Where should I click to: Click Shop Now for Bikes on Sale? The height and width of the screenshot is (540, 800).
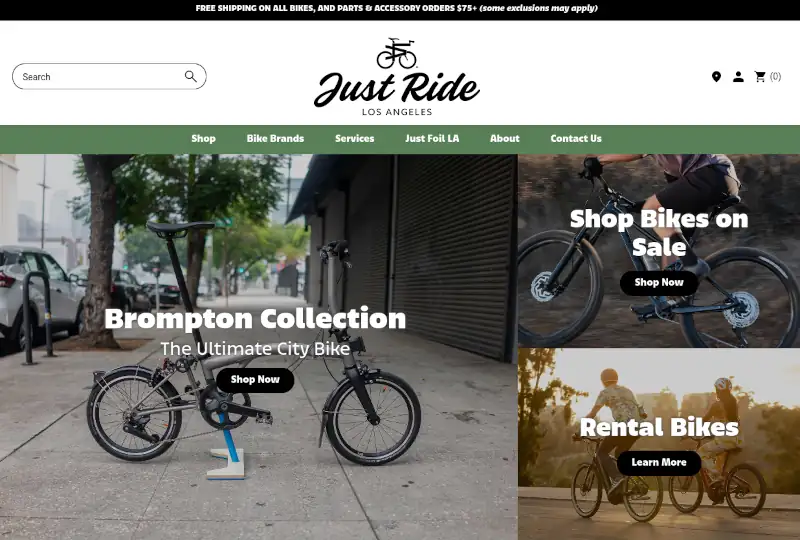click(x=659, y=283)
